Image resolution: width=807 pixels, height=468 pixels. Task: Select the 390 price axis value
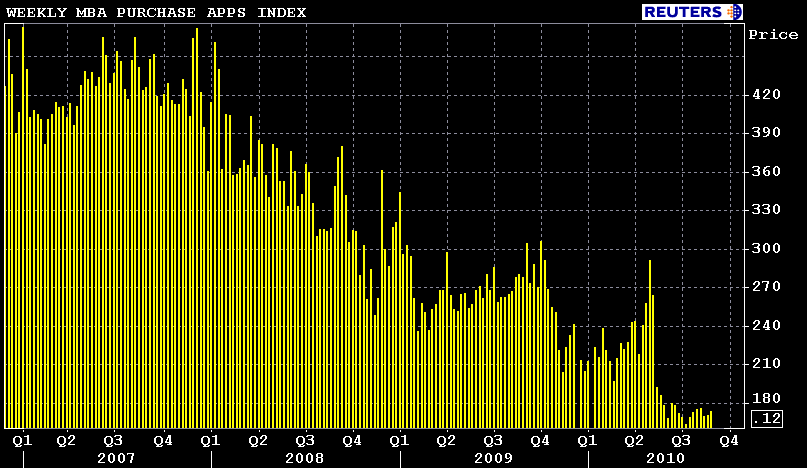[x=765, y=133]
